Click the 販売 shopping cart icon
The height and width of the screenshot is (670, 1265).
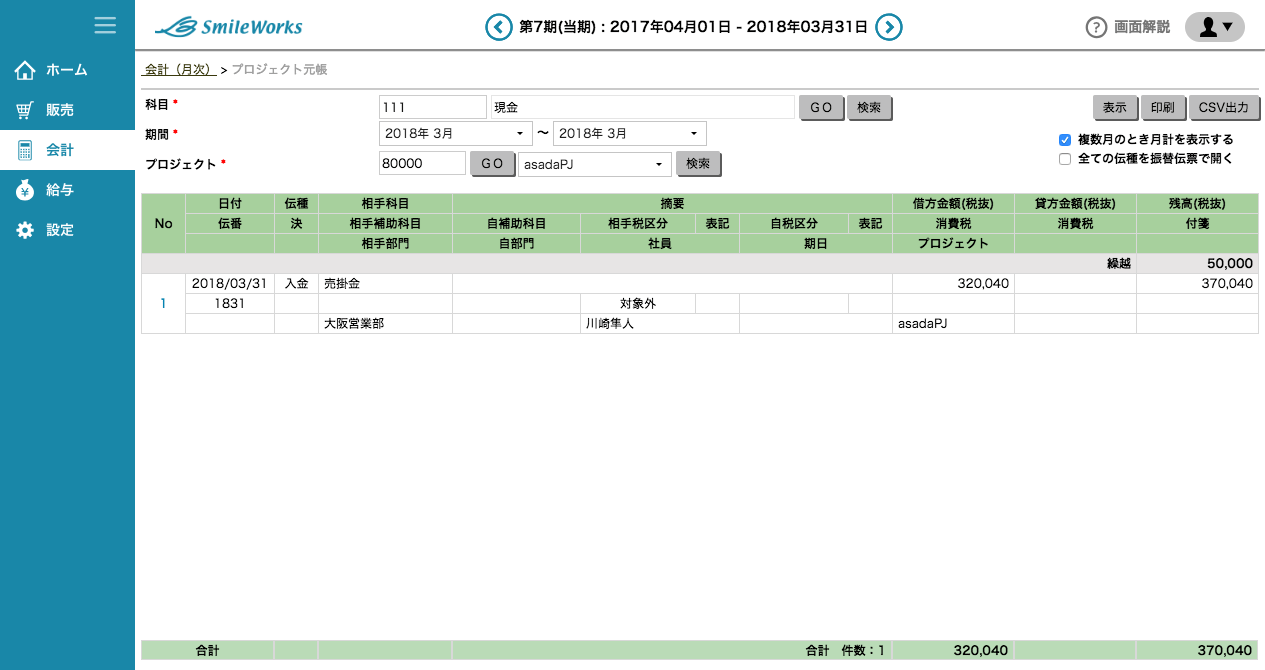tap(26, 110)
